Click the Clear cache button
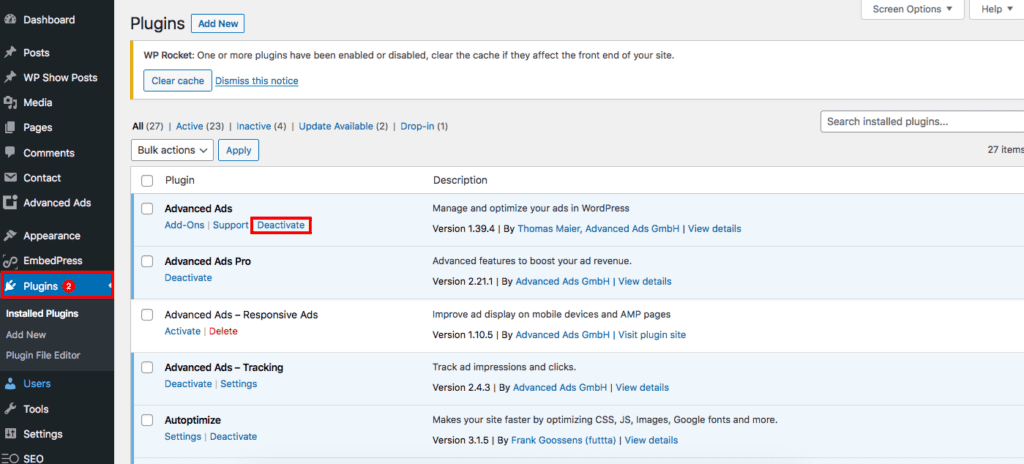This screenshot has height=464, width=1024. click(x=178, y=80)
